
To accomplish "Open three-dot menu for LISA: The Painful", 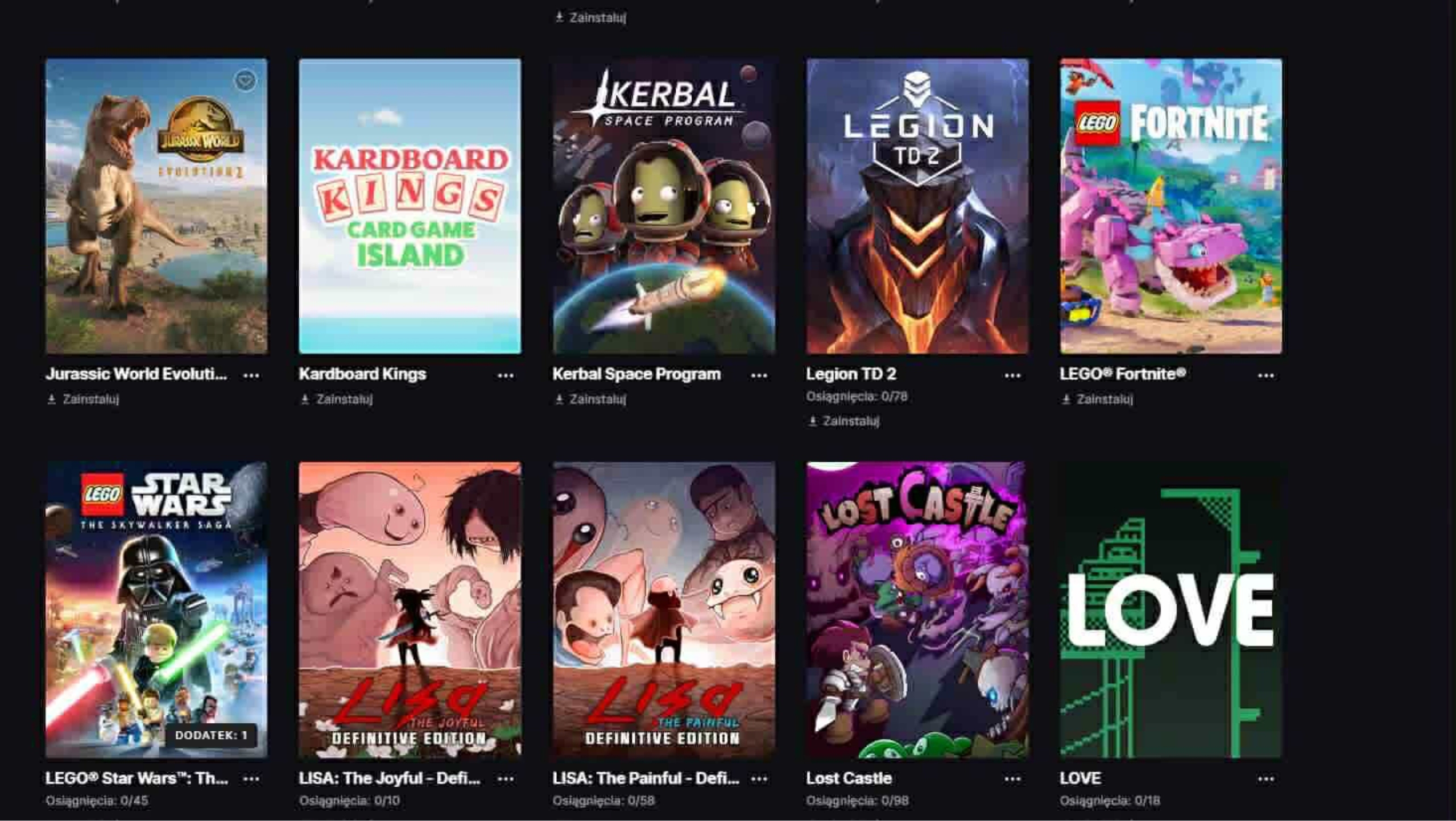I will 759,778.
